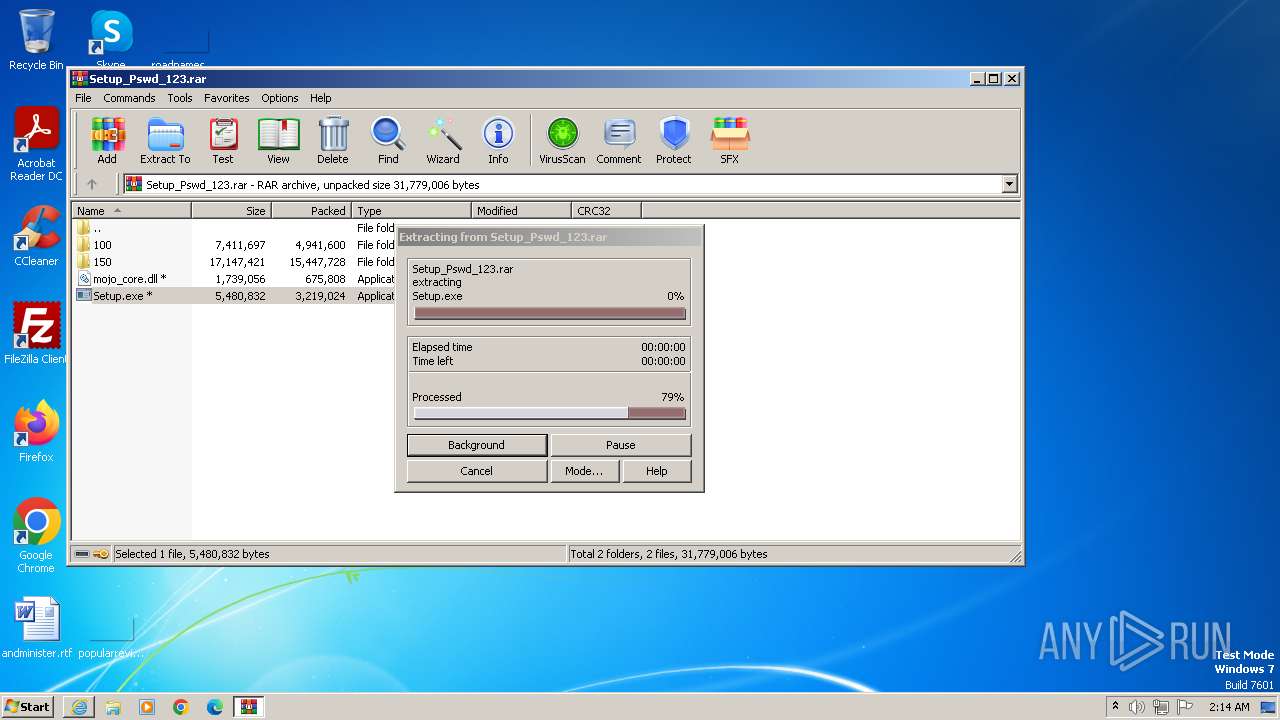The image size is (1280, 720).
Task: Click the clock showing 2:14 AM
Action: [x=1229, y=707]
